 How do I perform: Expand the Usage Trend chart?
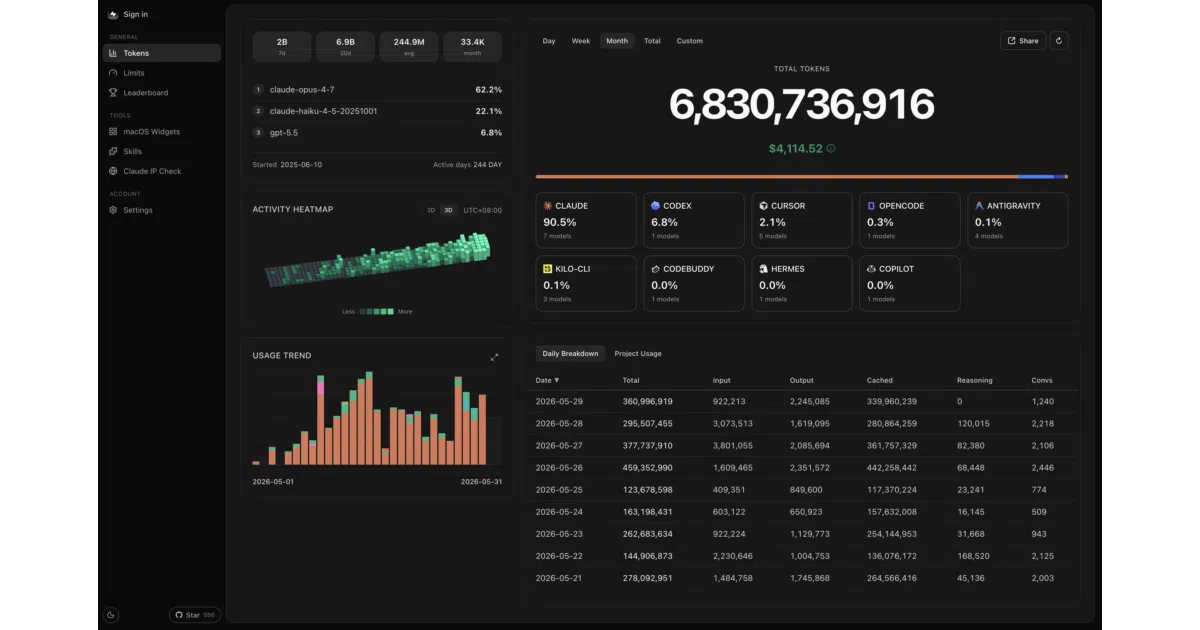pyautogui.click(x=494, y=357)
